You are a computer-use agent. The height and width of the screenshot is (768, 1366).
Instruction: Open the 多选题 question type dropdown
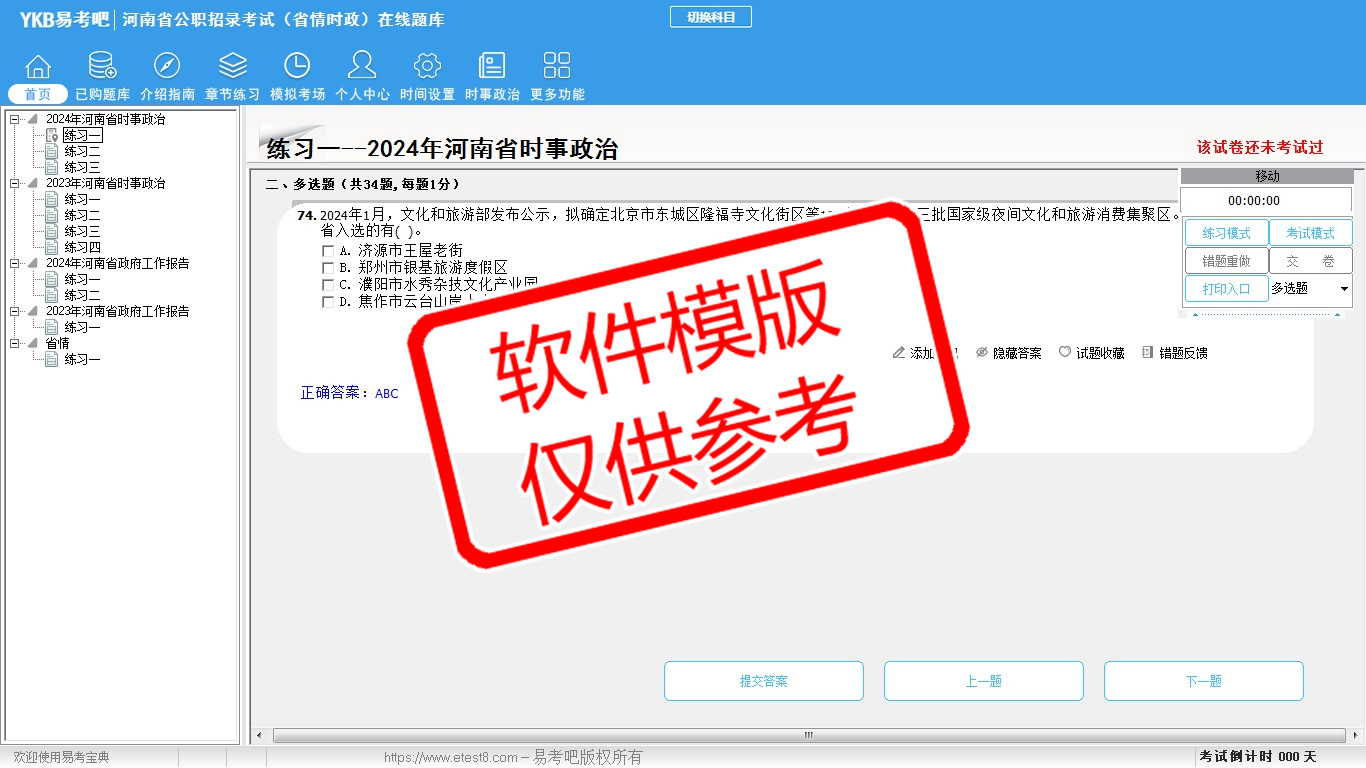[1343, 289]
